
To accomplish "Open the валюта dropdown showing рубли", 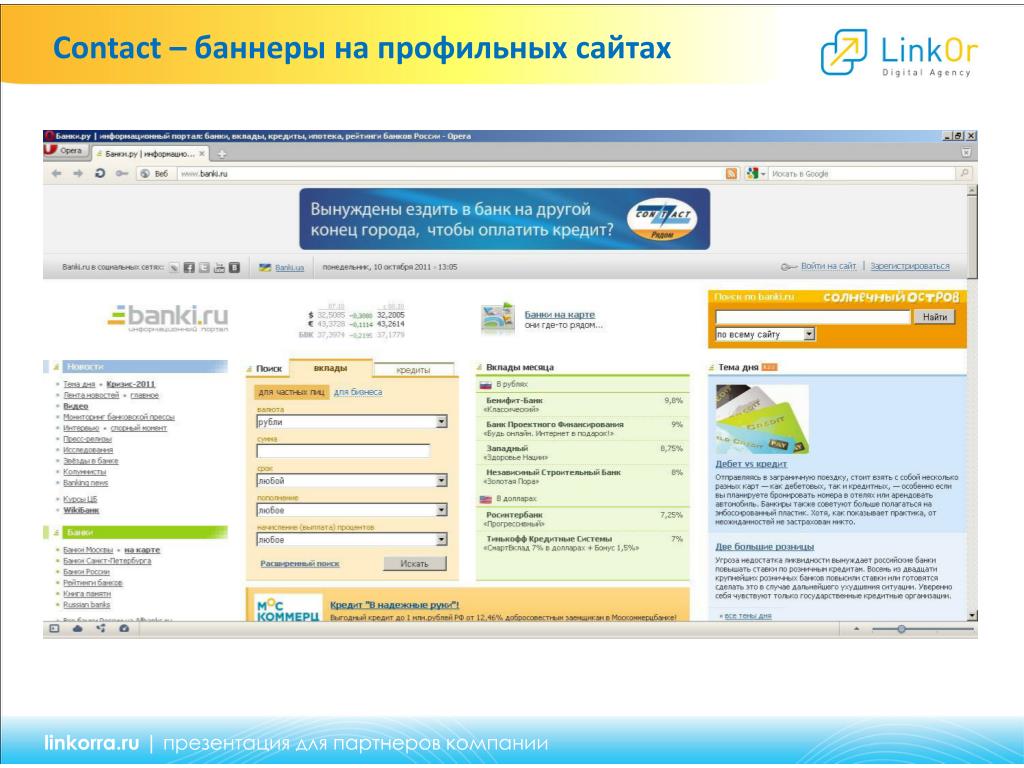I will pos(352,422).
